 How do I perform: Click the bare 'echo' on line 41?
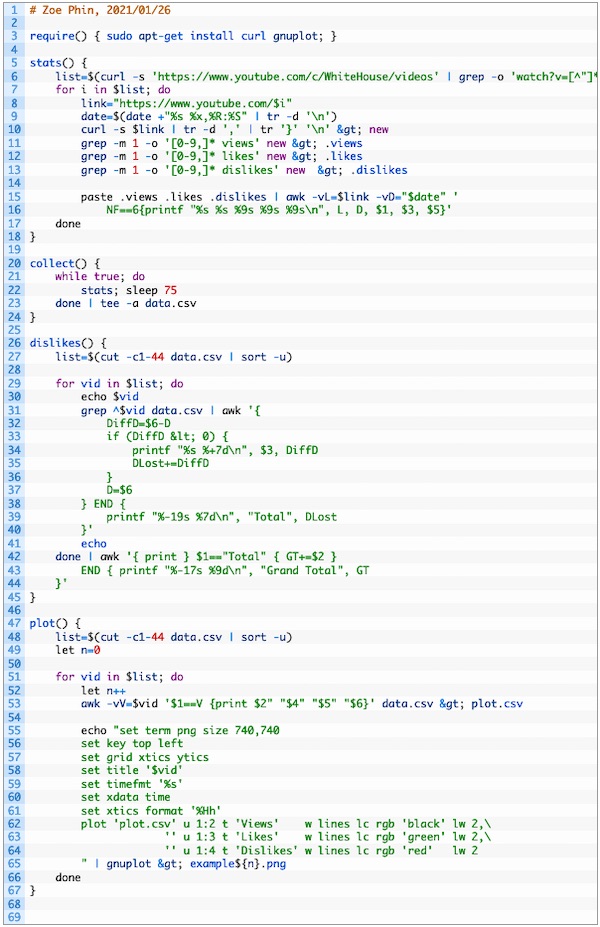coord(94,543)
